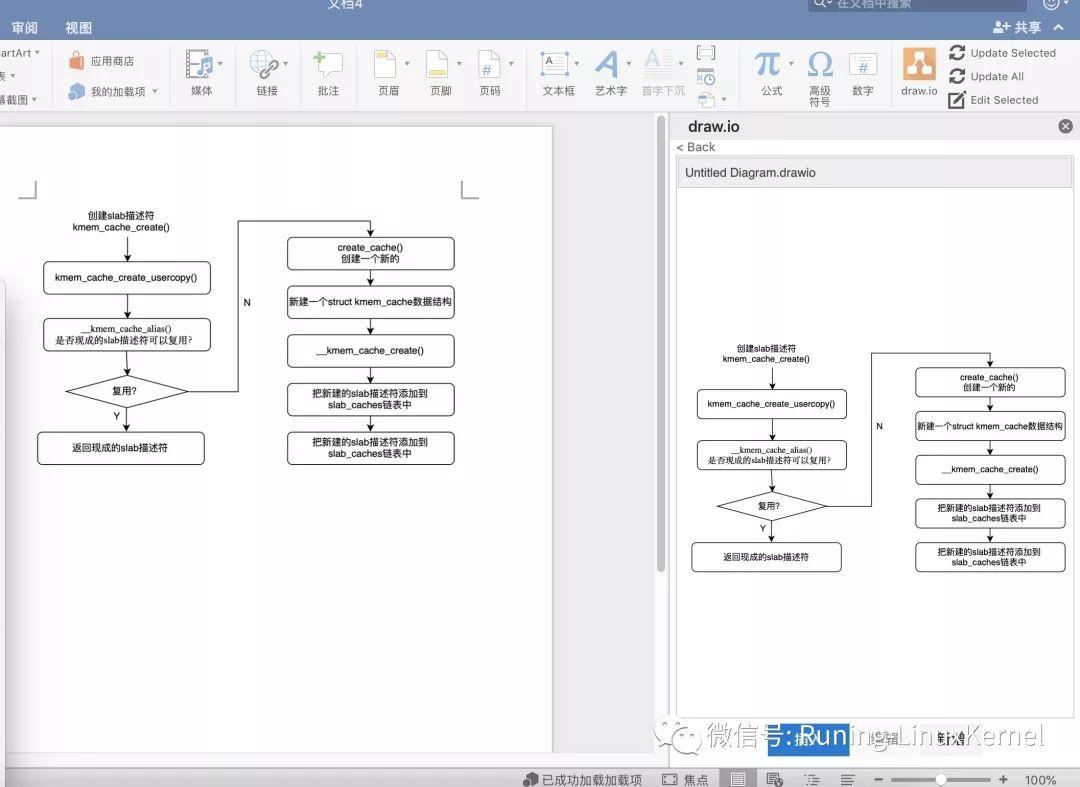Screen dimensions: 1080x787
Task: Select Untitled Diagram.drawio file entry
Action: 874,172
